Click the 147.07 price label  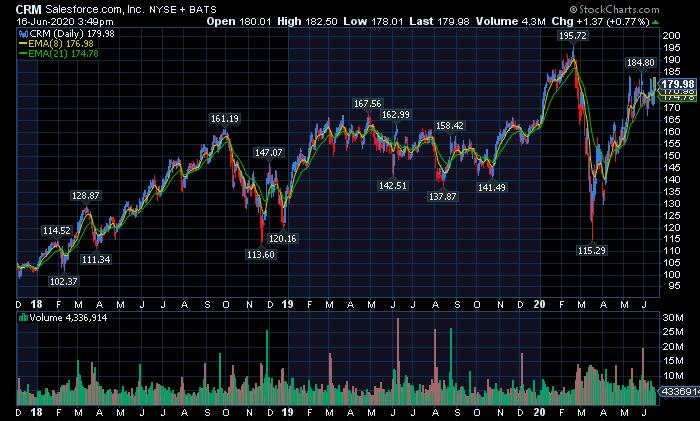(268, 153)
